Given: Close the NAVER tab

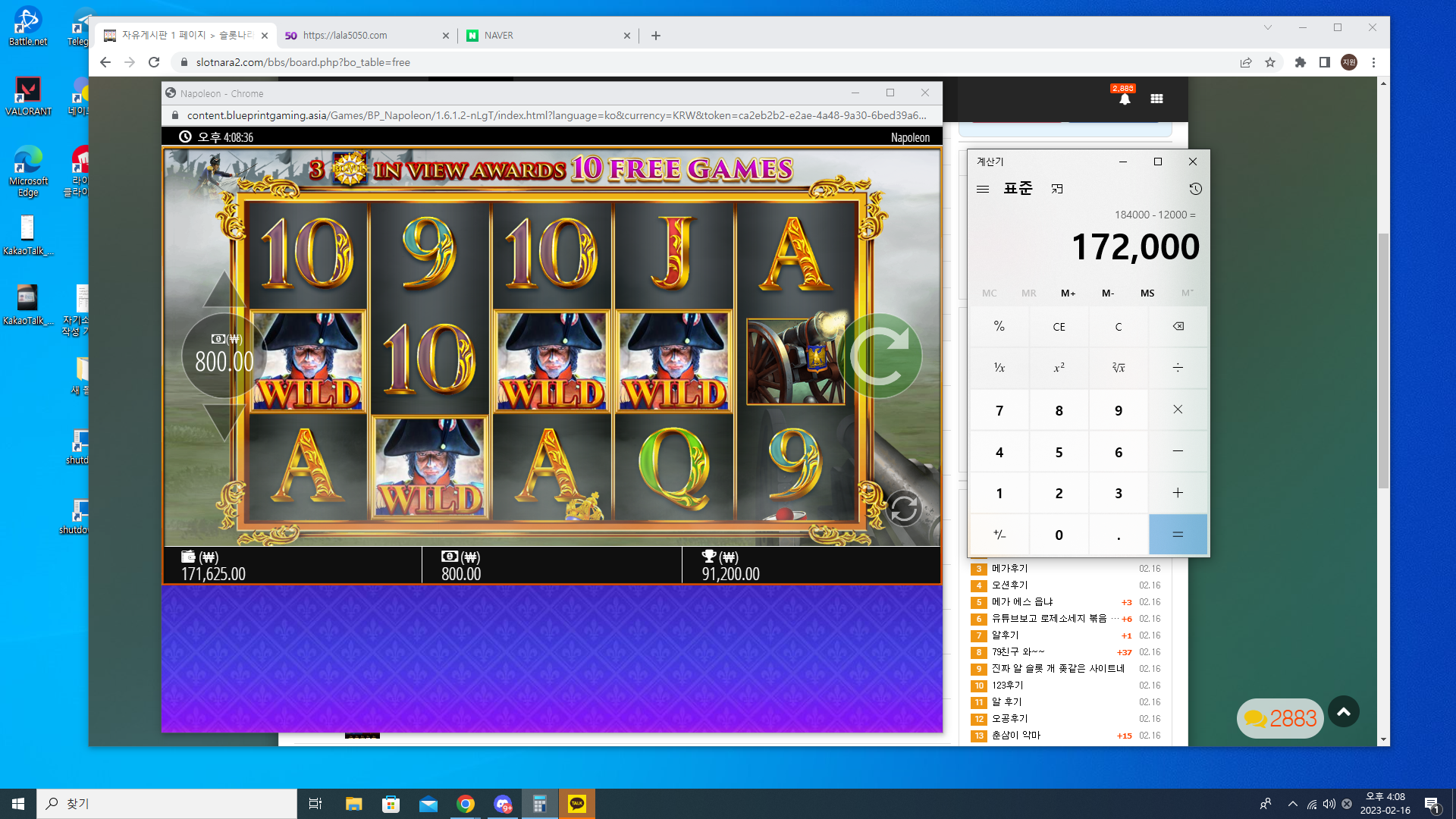Looking at the screenshot, I should click(x=627, y=36).
